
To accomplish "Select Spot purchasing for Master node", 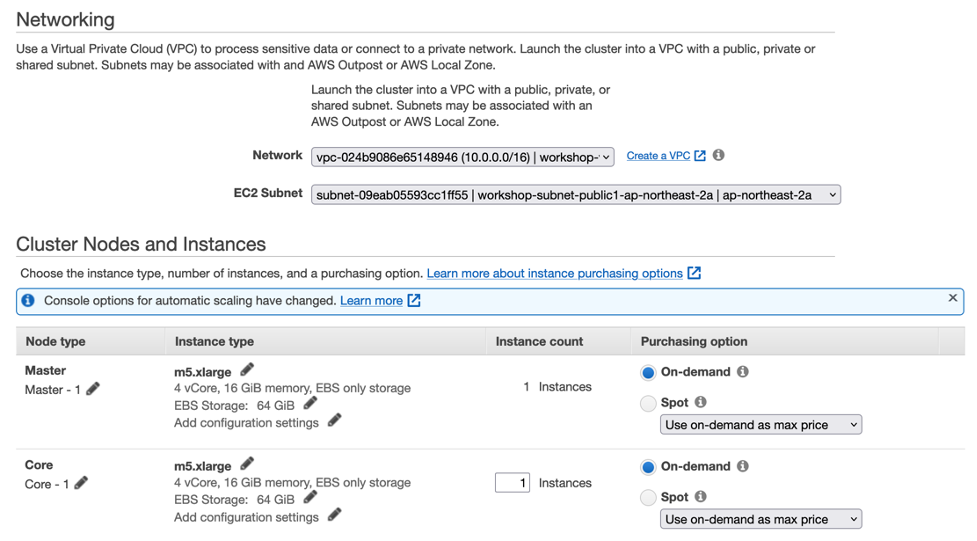I will click(x=648, y=403).
